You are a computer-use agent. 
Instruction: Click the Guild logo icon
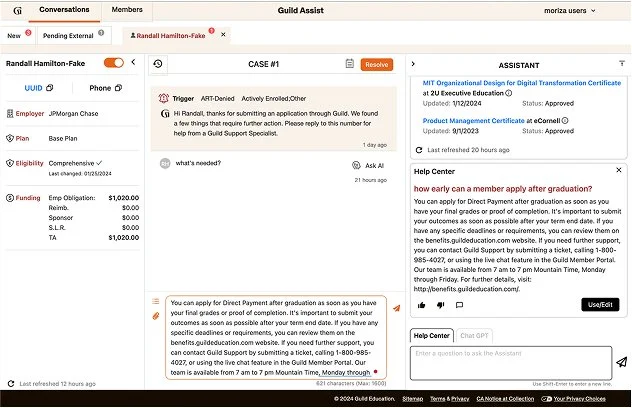point(17,11)
